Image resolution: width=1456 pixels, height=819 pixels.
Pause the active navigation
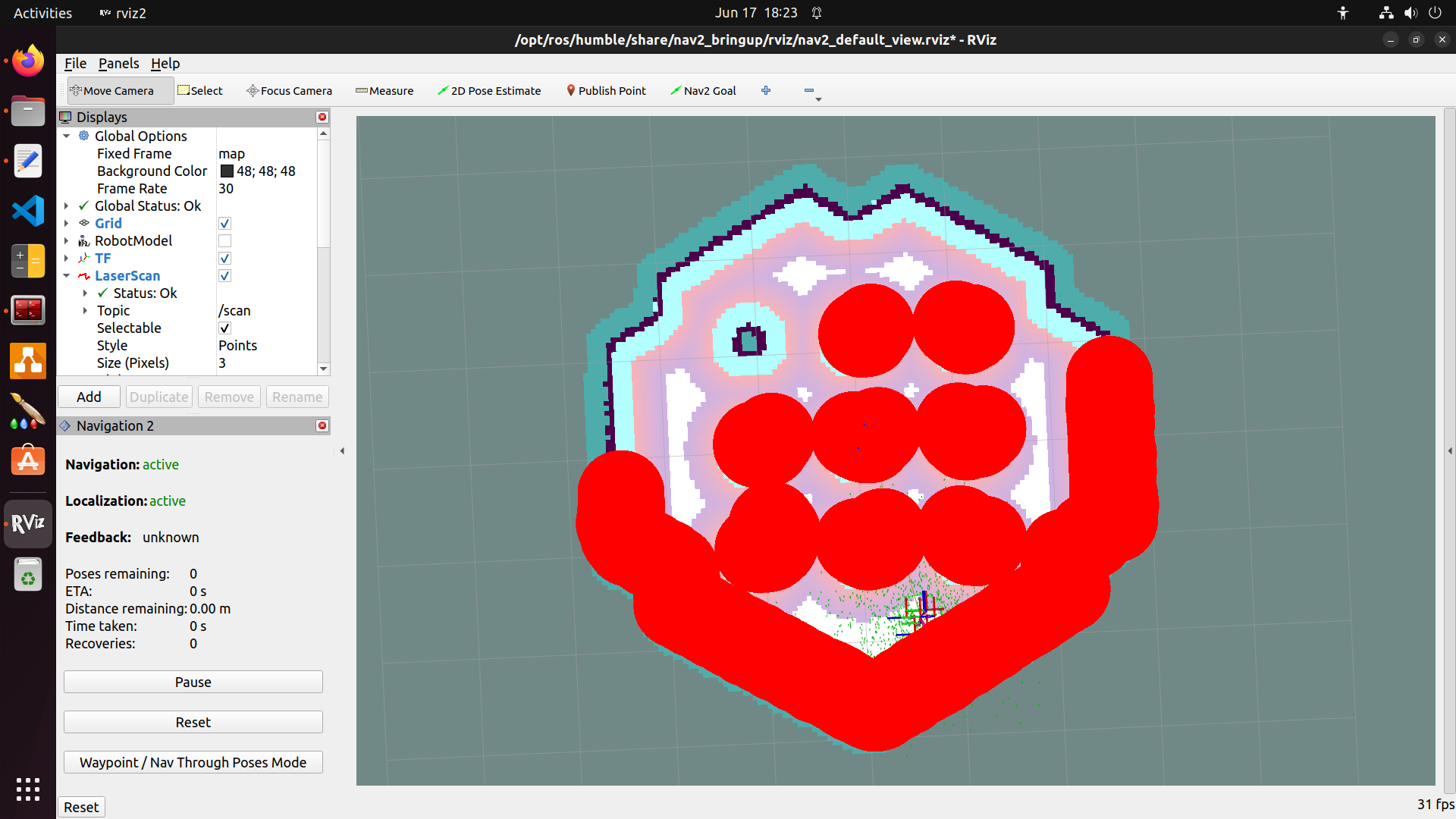193,681
